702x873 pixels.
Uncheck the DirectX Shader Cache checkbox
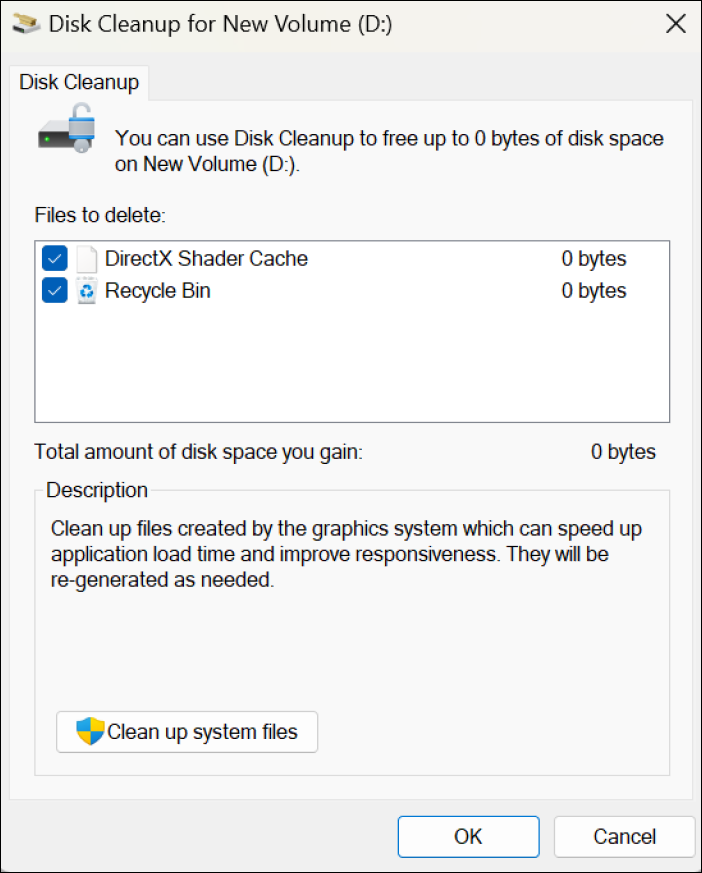[x=55, y=259]
